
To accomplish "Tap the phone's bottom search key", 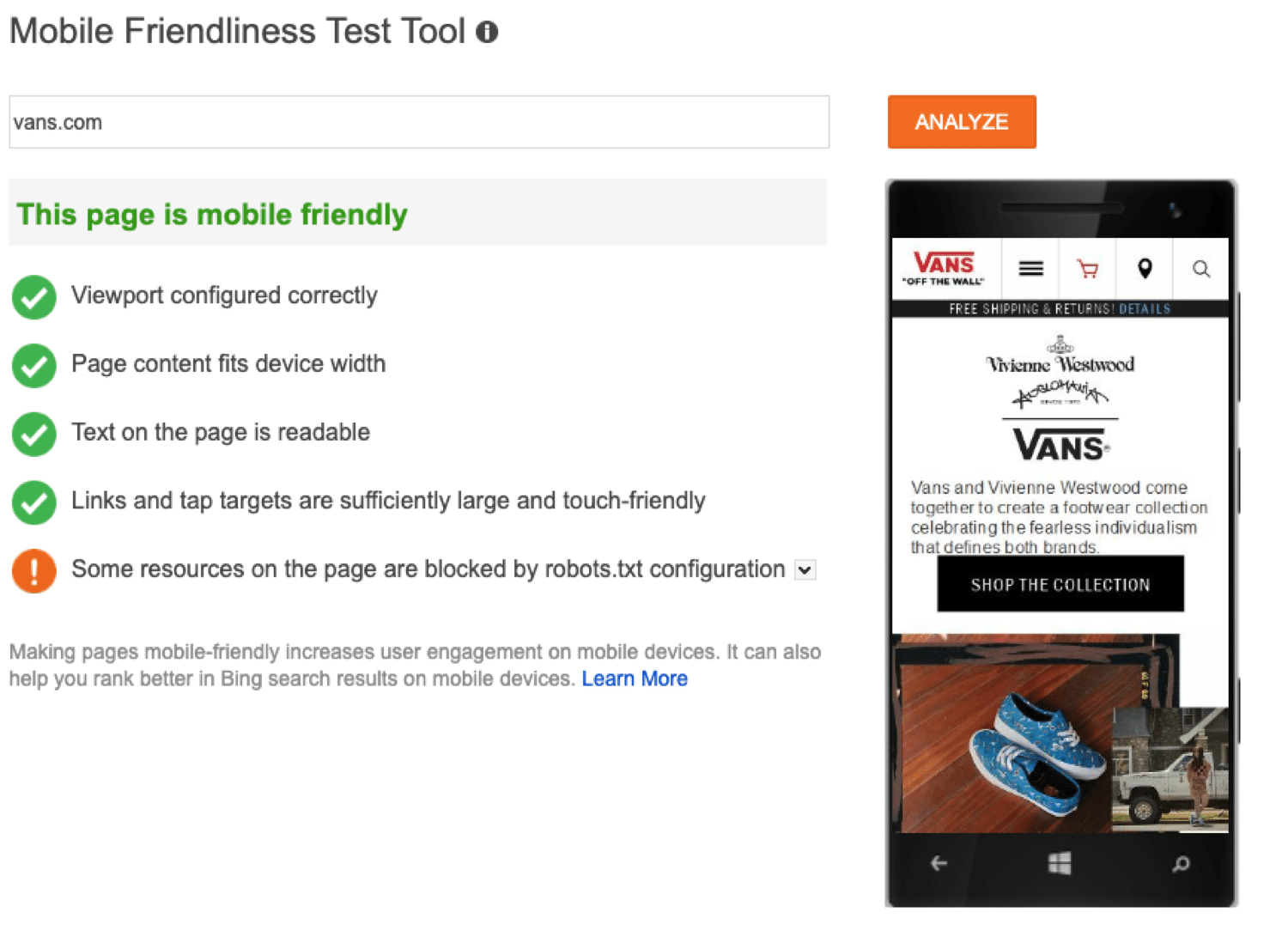I will [1182, 863].
